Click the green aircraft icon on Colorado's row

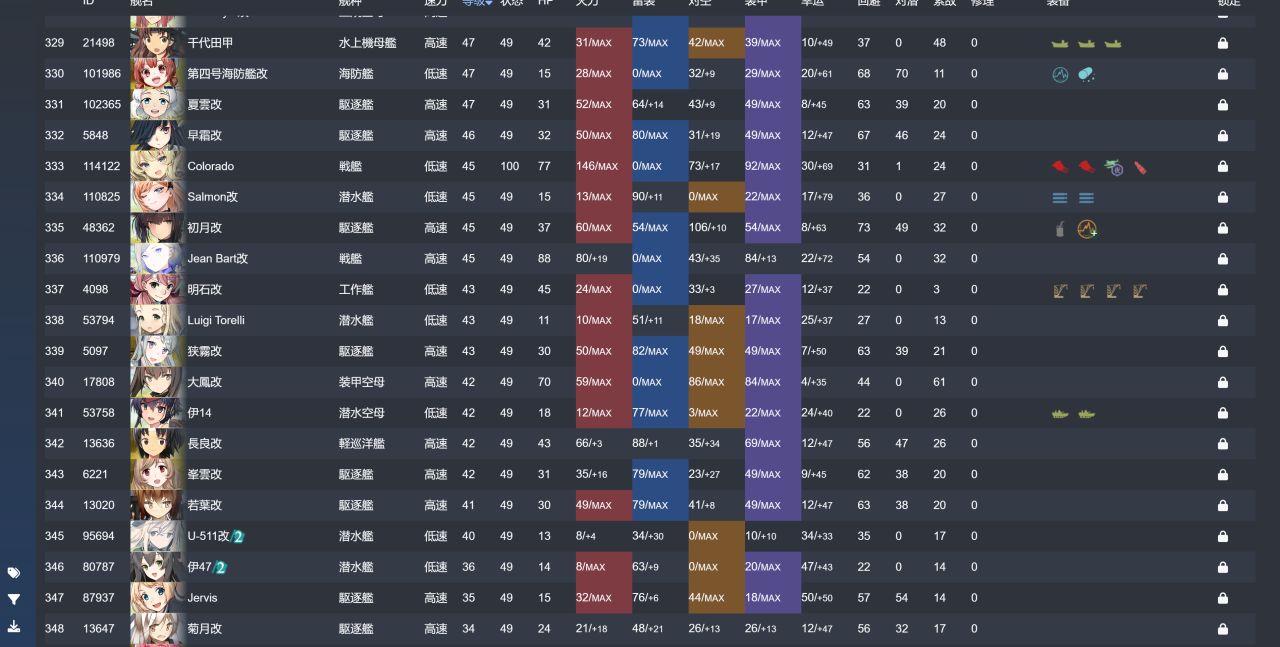coord(1113,167)
